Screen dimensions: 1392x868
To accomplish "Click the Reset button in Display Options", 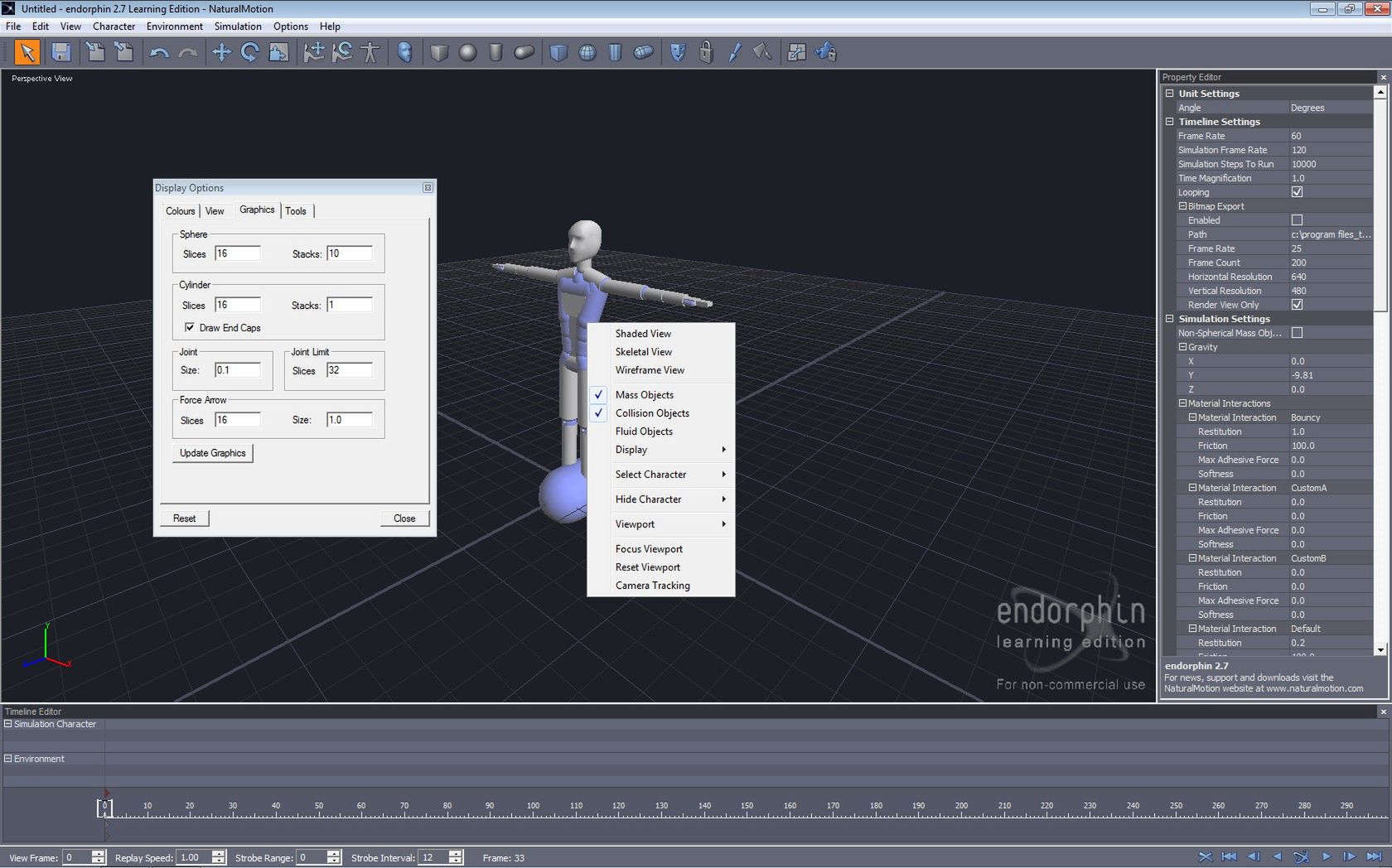I will coord(184,518).
